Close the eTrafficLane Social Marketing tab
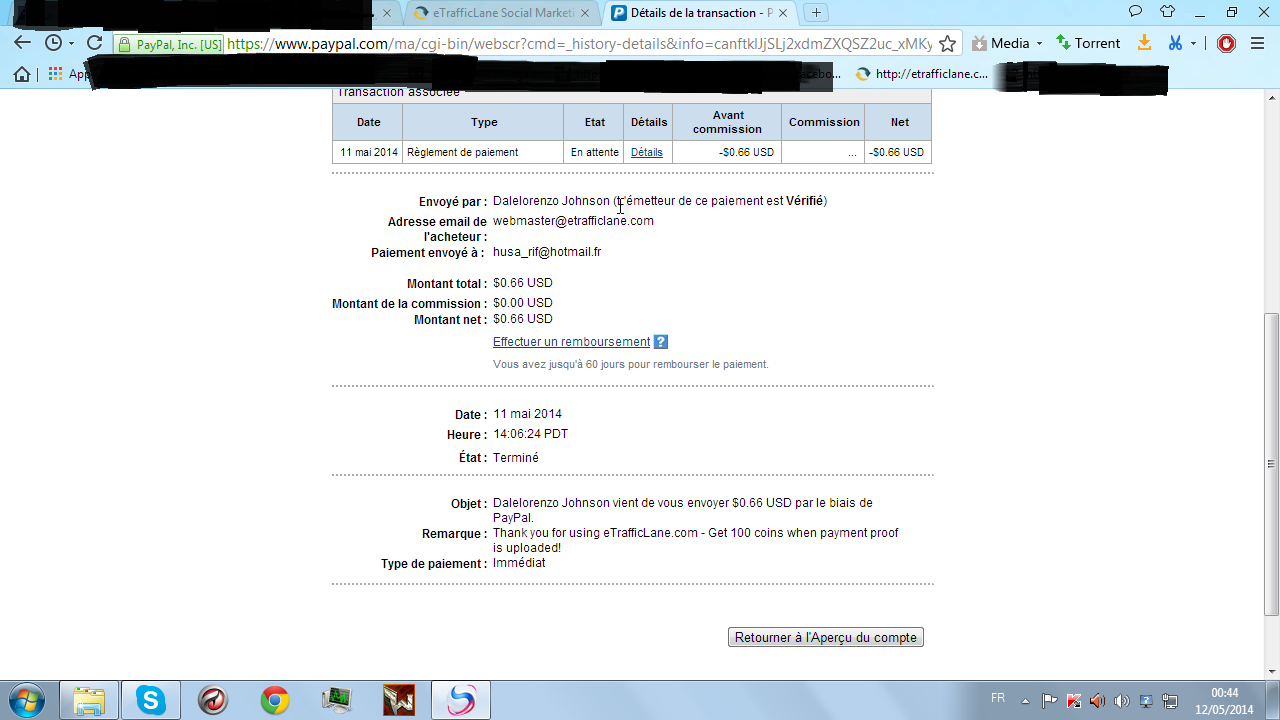1280x720 pixels. 585,13
